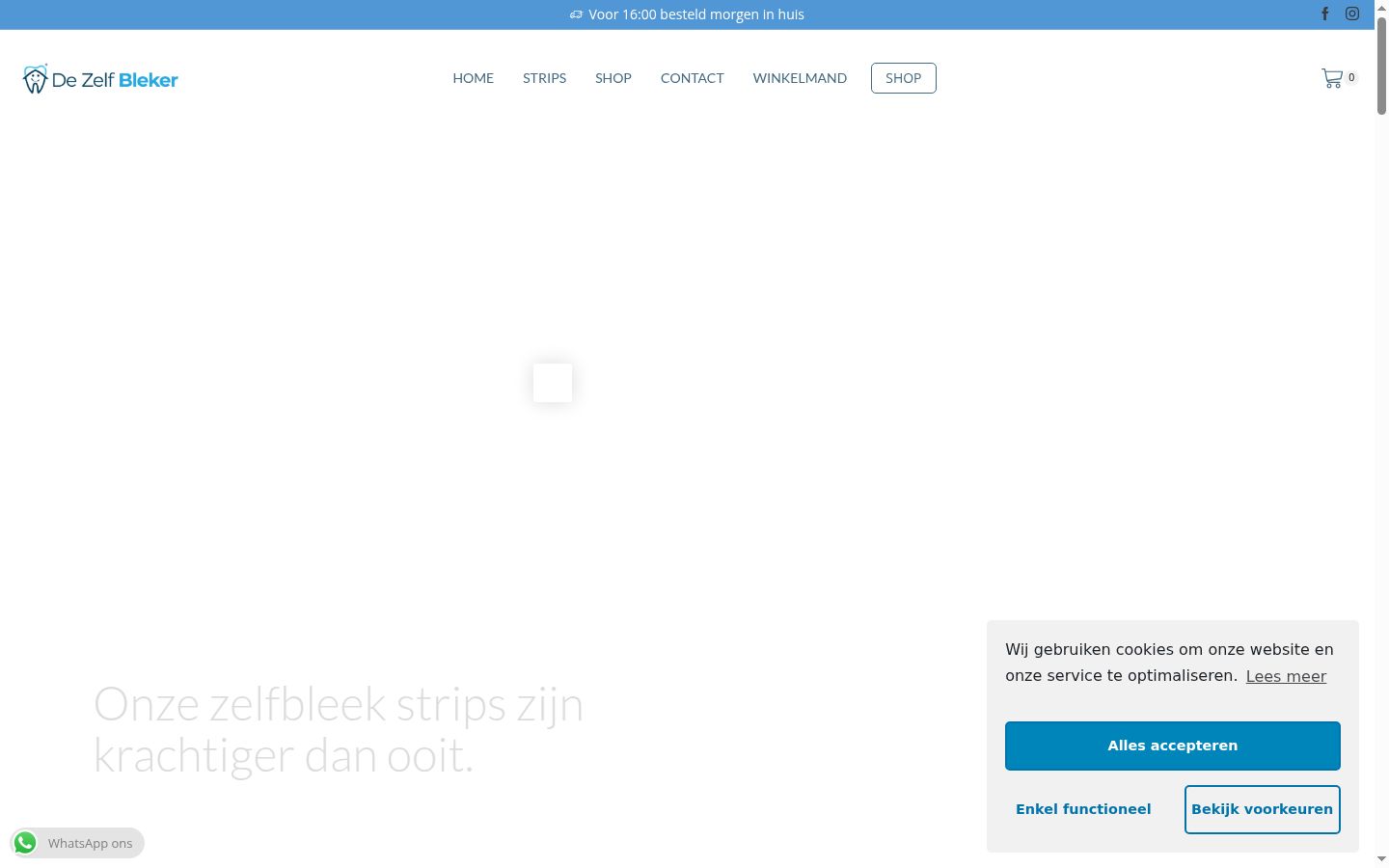This screenshot has width=1389, height=868.
Task: Go to the HOME menu item
Action: pyautogui.click(x=474, y=78)
